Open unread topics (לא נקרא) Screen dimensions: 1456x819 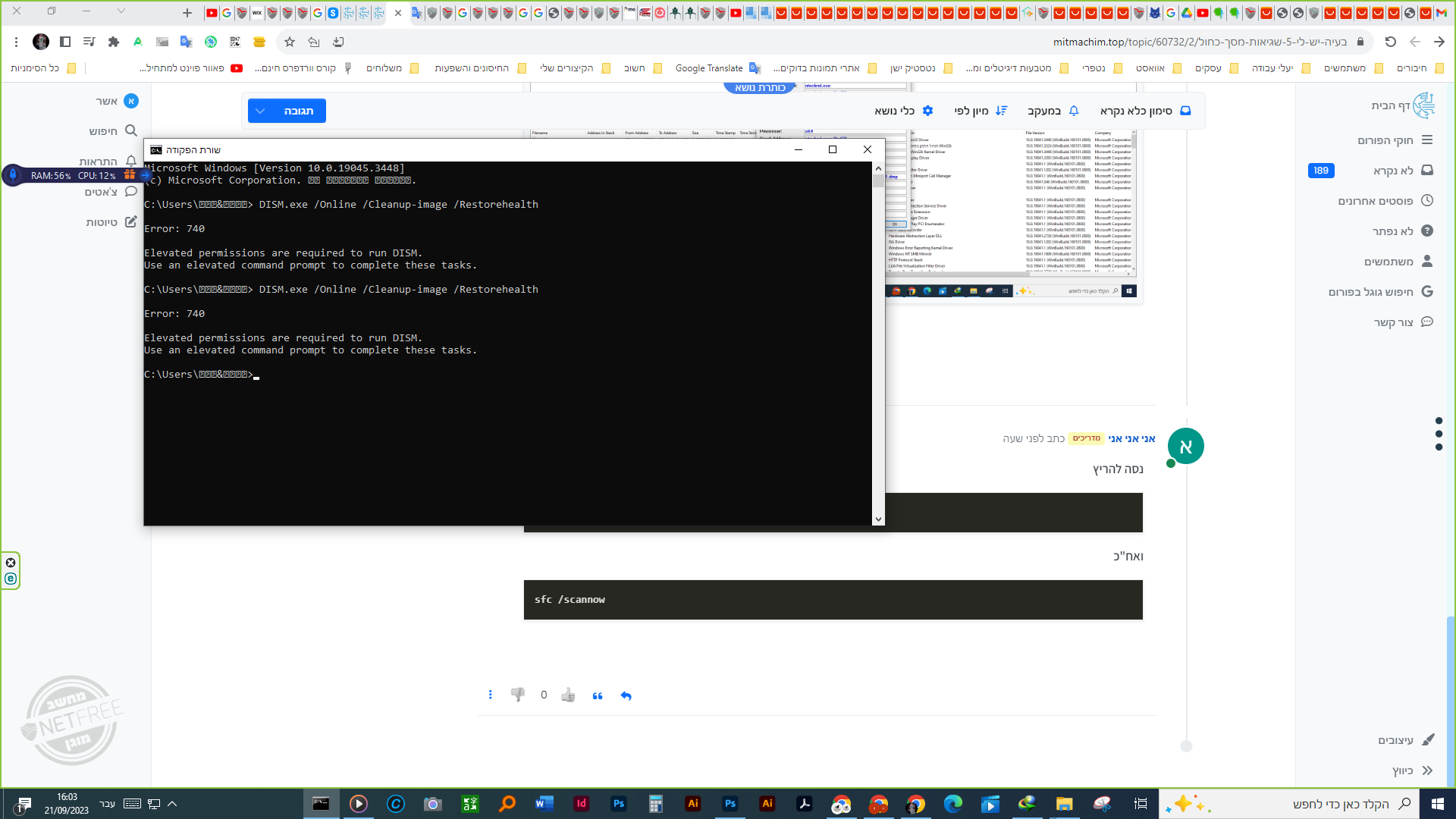[1402, 171]
